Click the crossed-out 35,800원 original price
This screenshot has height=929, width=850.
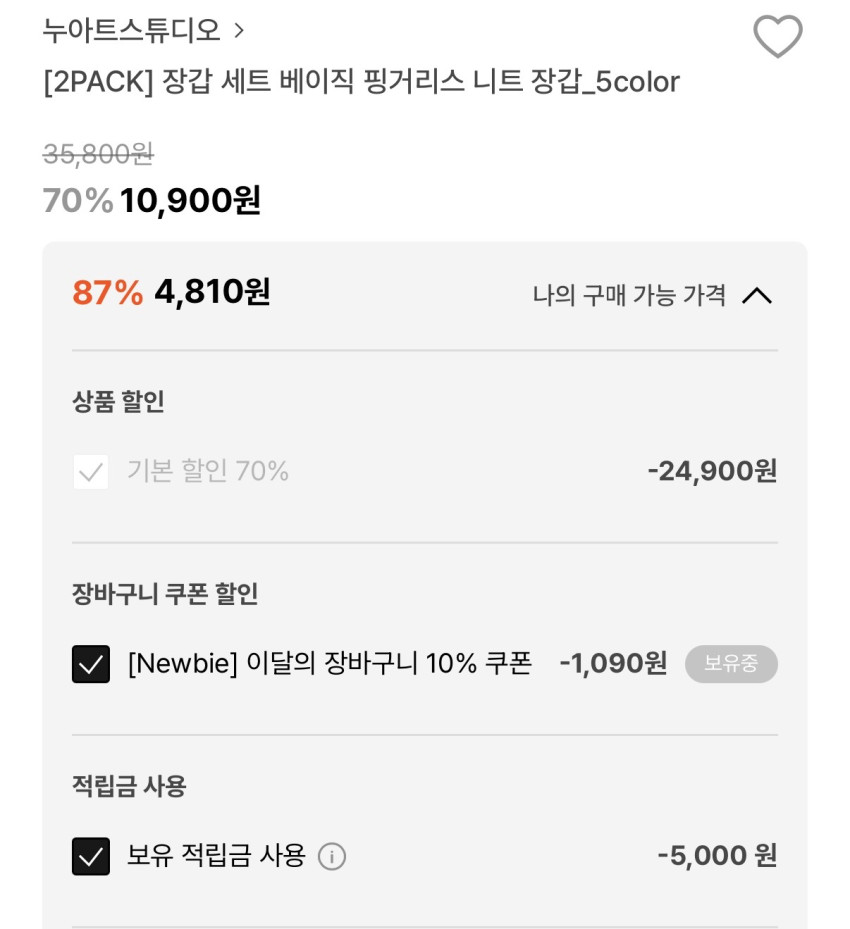(x=98, y=154)
